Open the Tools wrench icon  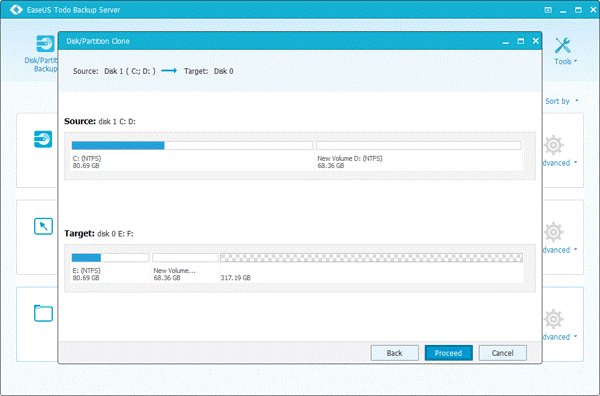tap(563, 46)
